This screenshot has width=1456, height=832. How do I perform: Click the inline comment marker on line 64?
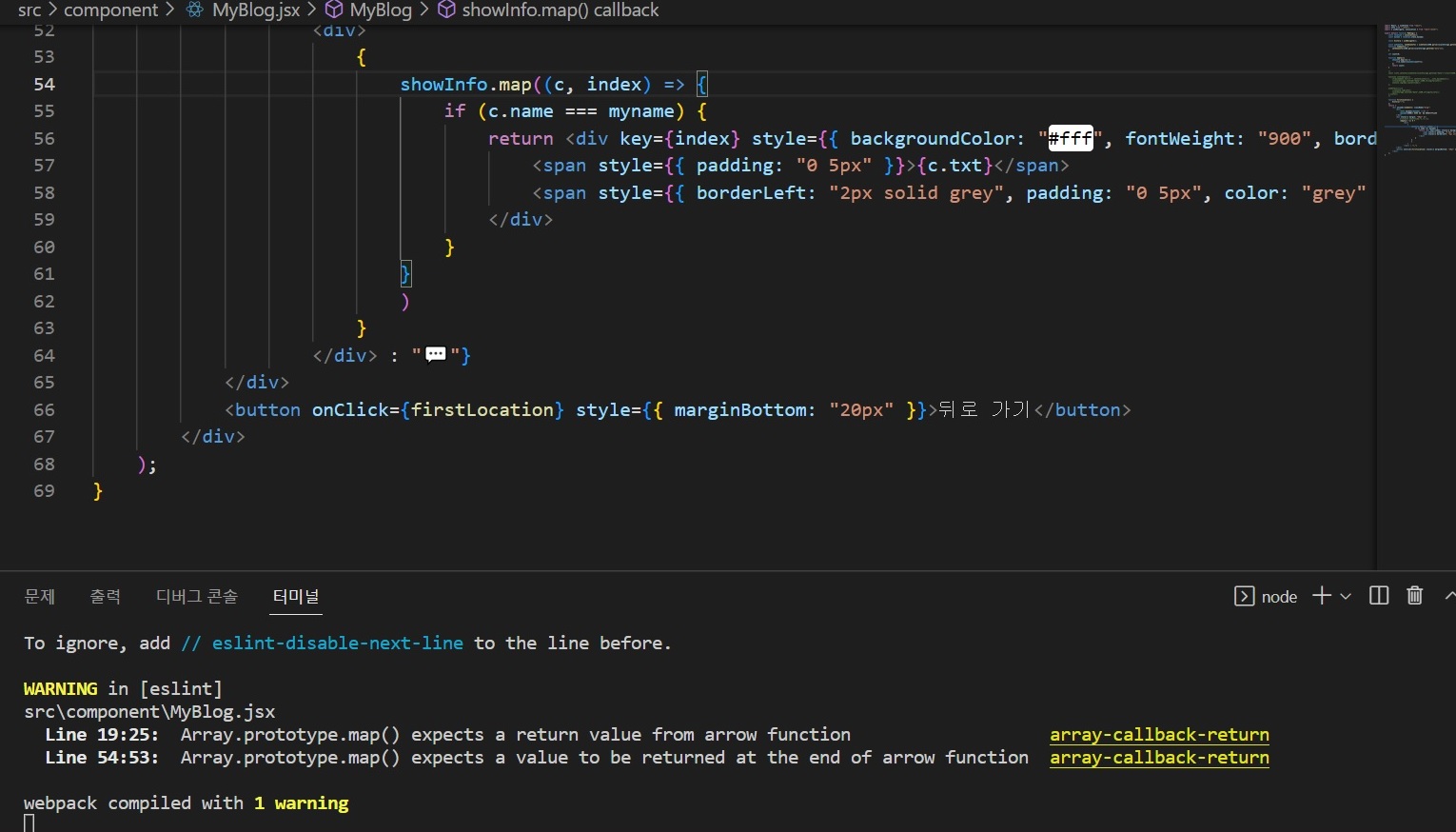point(437,355)
